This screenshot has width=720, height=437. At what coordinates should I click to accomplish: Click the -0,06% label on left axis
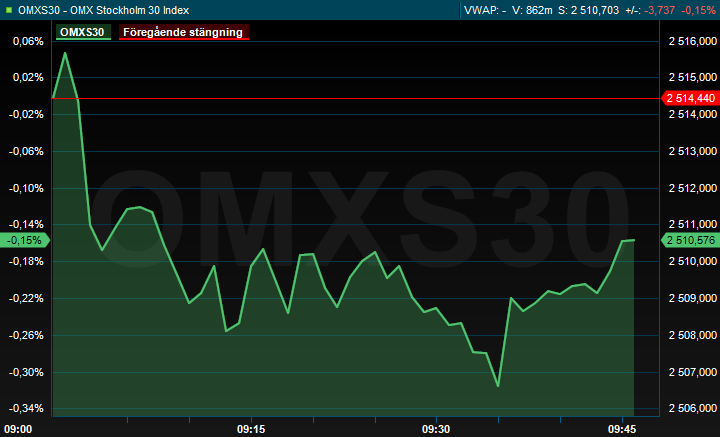coord(26,151)
